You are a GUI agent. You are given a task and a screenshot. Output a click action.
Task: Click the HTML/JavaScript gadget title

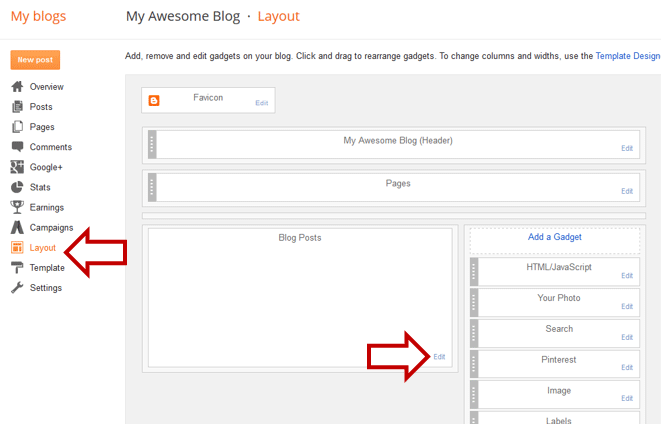point(559,267)
